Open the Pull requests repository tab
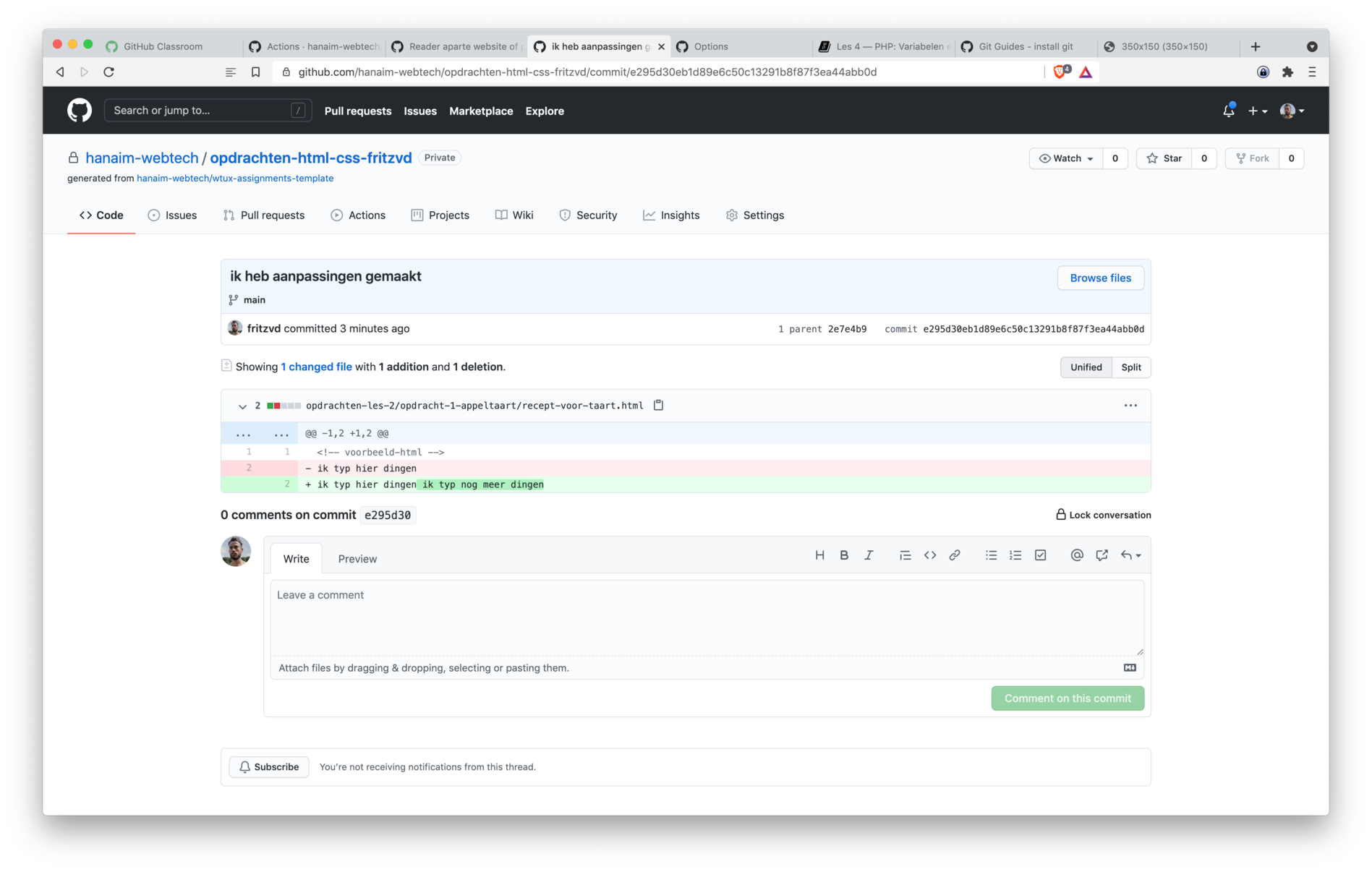The image size is (1372, 872). (264, 215)
